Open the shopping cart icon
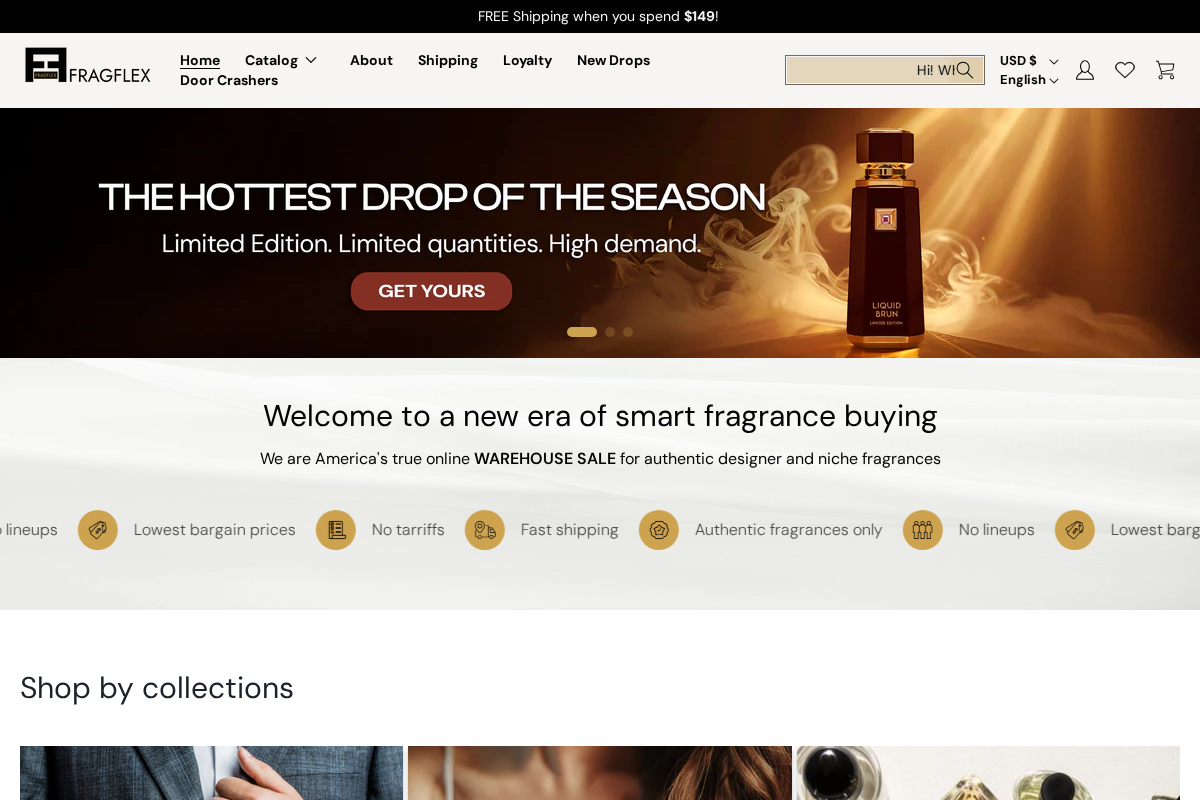 [x=1165, y=70]
